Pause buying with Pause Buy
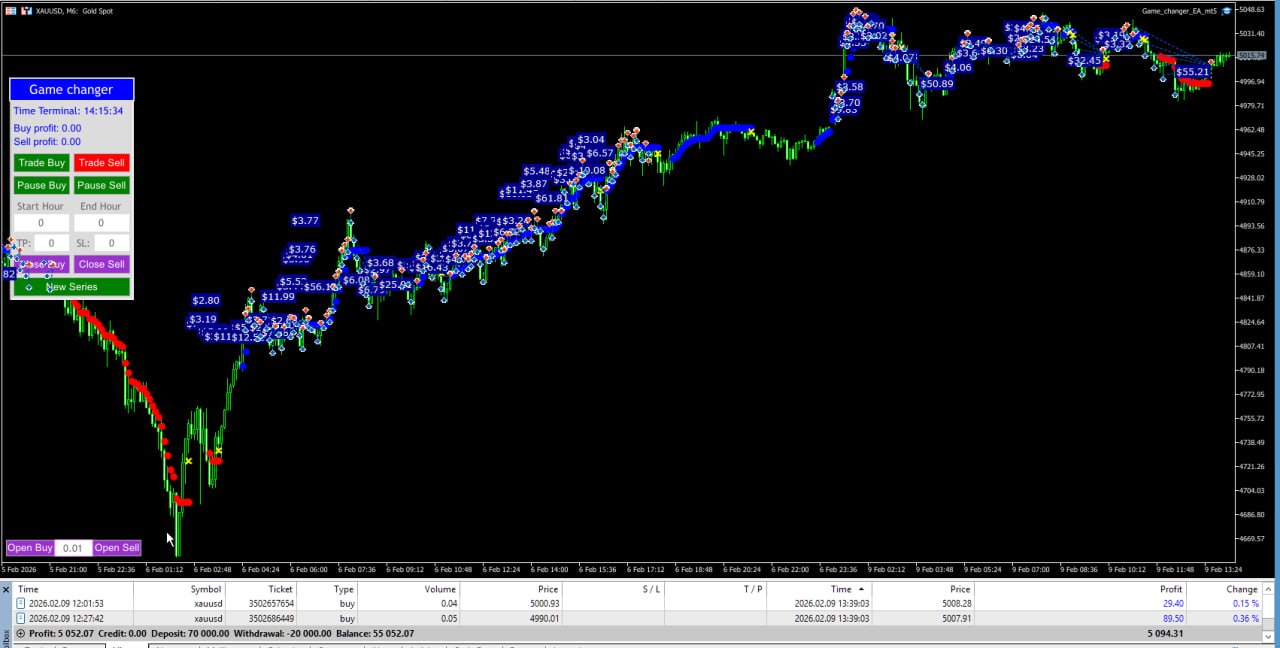 41,185
